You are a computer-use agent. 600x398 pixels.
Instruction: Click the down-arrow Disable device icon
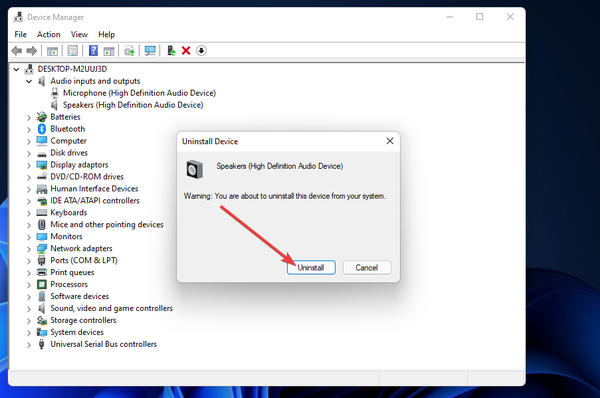pos(201,51)
